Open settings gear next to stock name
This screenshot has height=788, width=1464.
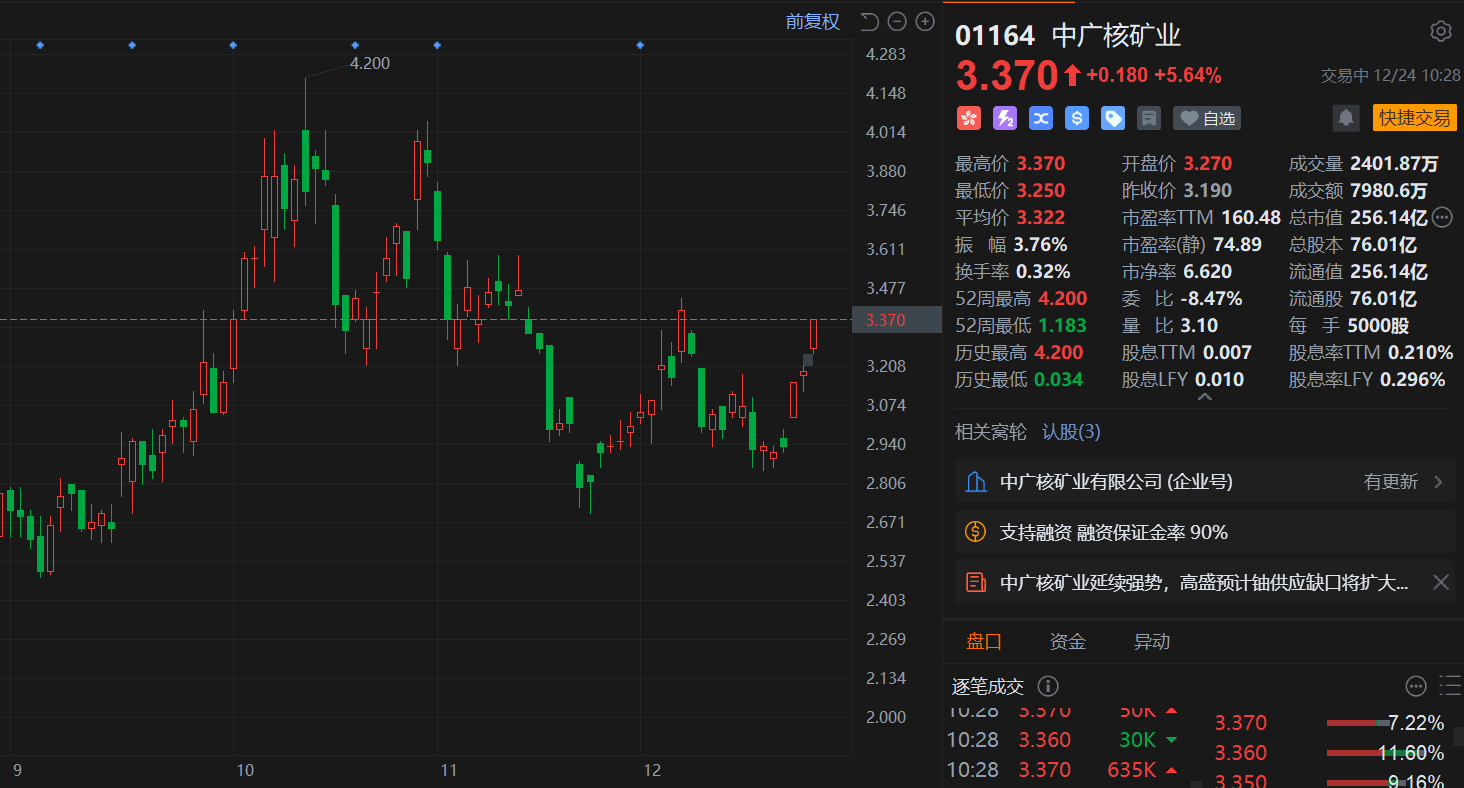pyautogui.click(x=1440, y=32)
